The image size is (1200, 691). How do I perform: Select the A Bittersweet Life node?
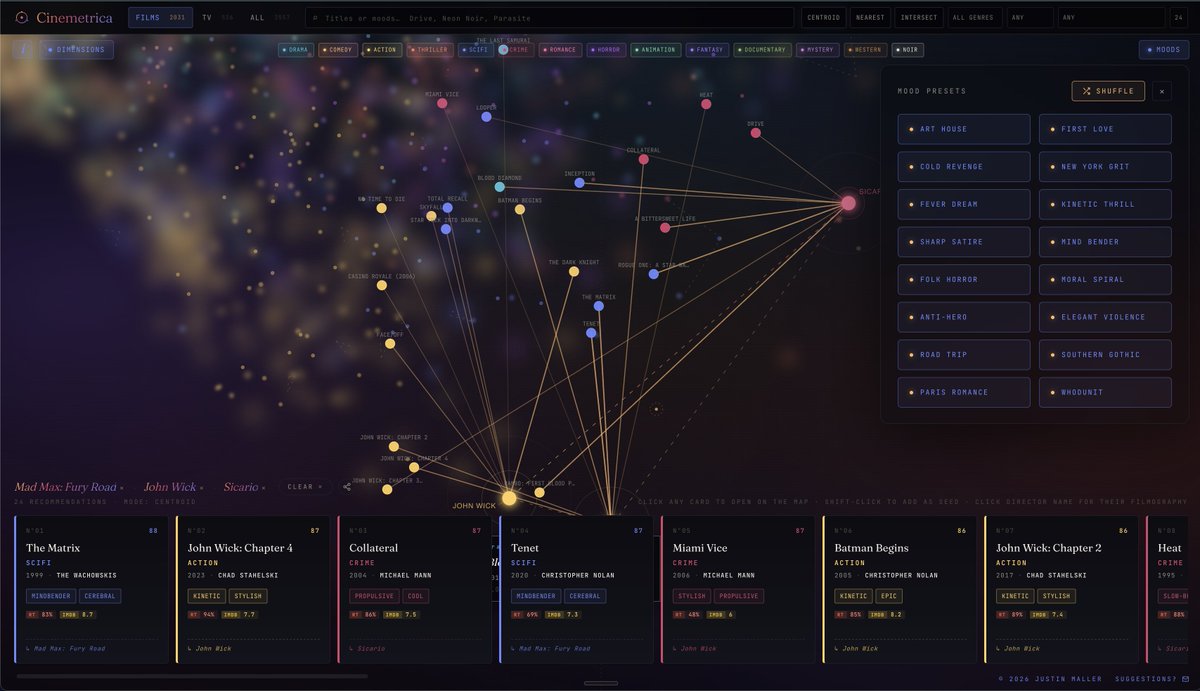tap(665, 227)
